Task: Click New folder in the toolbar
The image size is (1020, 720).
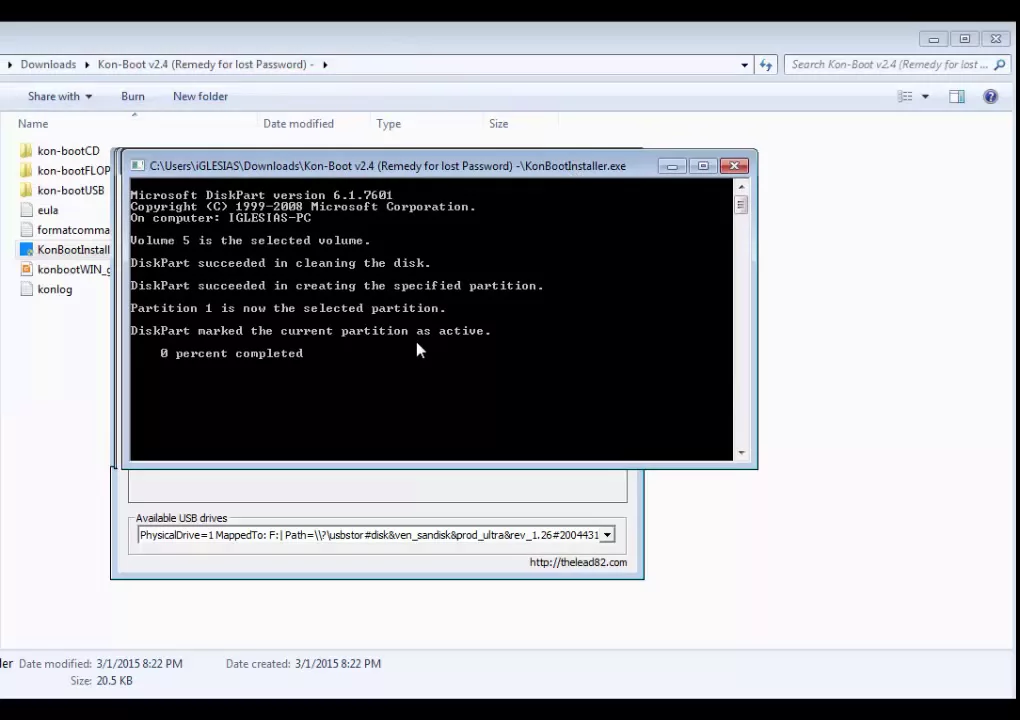Action: [x=200, y=96]
